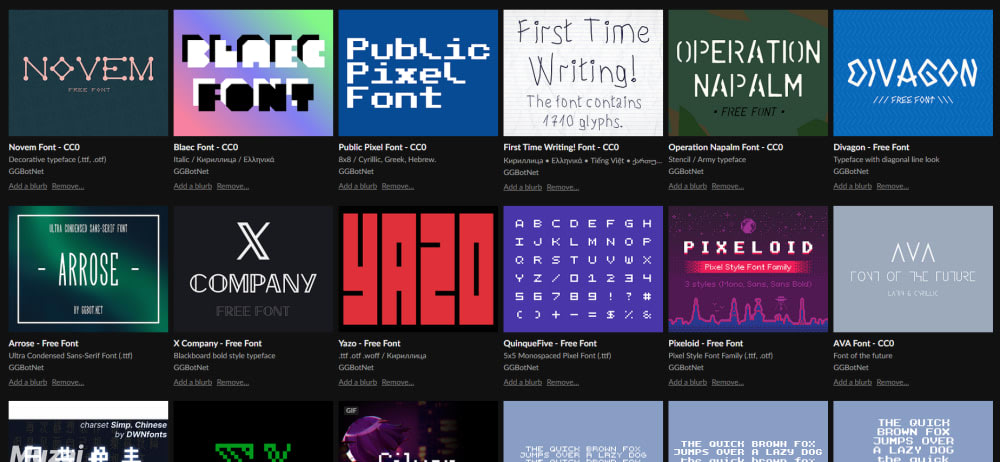Open GGBotNet author link under Novem Font
This screenshot has height=462, width=1000.
coord(26,171)
